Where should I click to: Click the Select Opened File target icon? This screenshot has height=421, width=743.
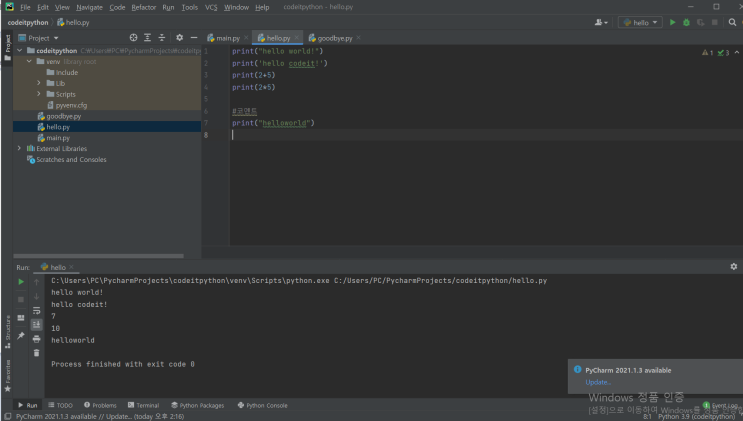[x=133, y=38]
